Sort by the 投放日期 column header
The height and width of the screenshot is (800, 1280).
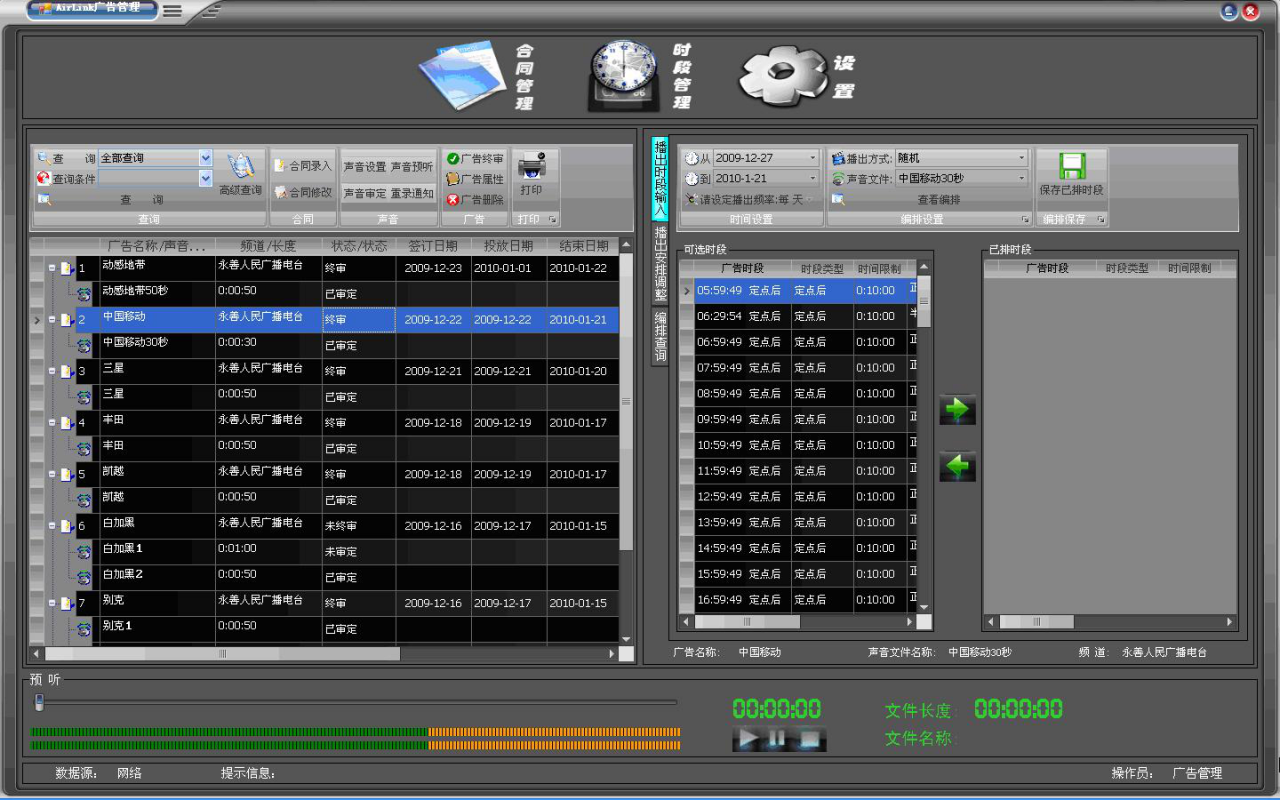tap(508, 246)
